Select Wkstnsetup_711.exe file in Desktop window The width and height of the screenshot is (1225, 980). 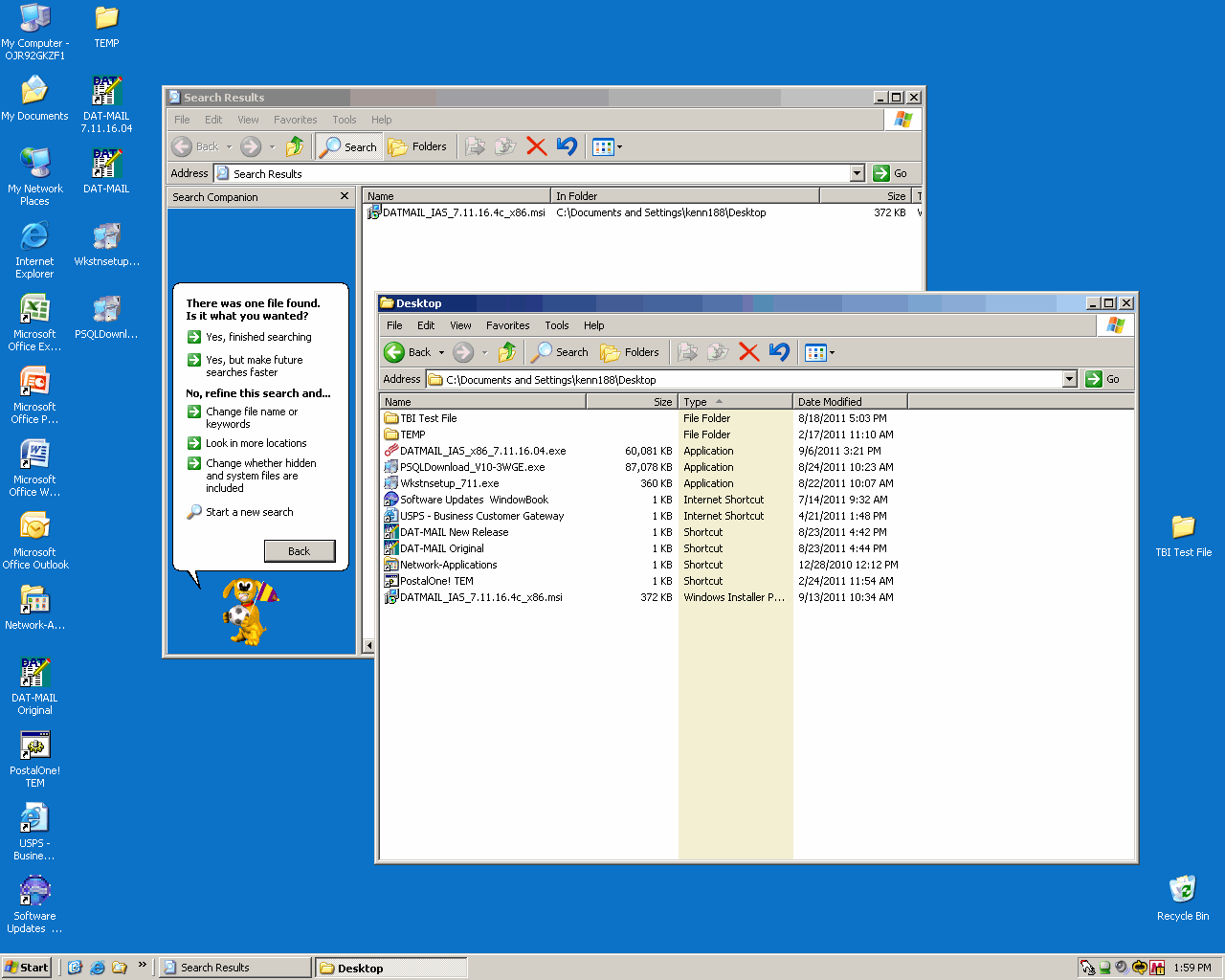click(x=449, y=483)
